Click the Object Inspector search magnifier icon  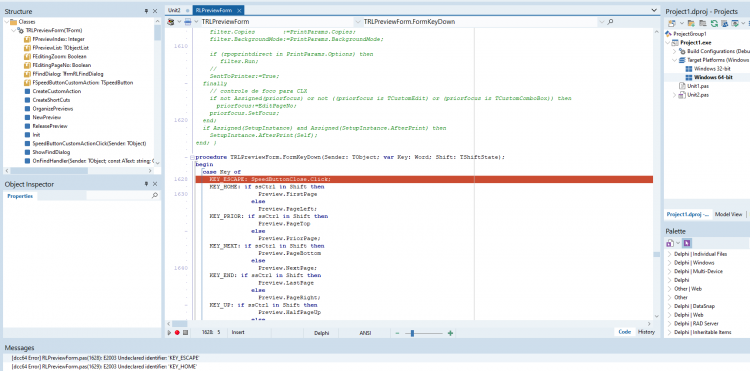pos(154,196)
